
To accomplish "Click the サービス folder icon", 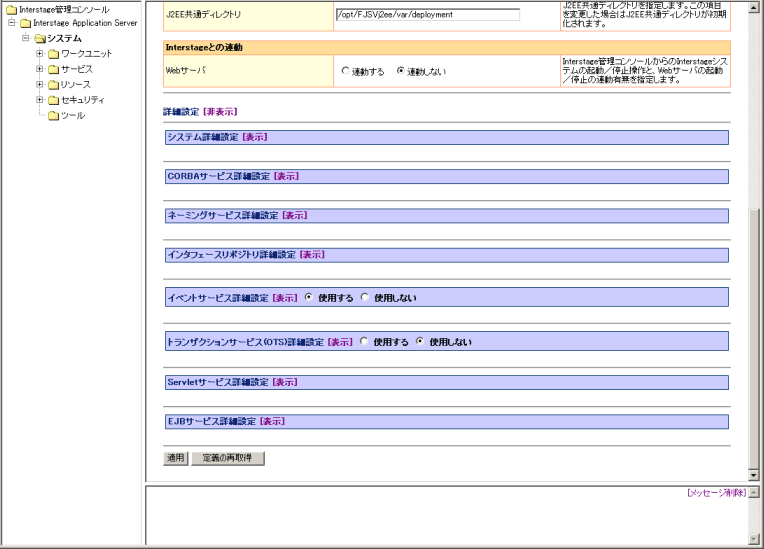I will (53, 69).
